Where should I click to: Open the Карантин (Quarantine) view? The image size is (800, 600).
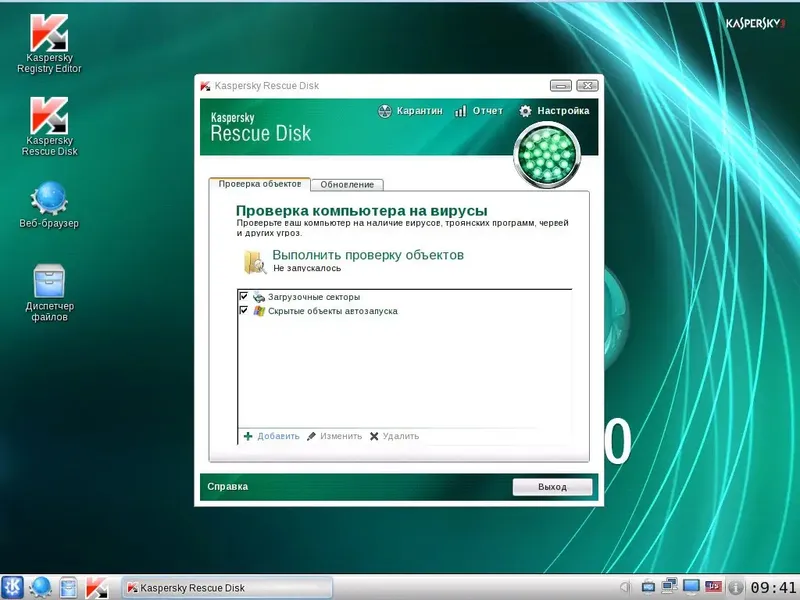point(413,111)
